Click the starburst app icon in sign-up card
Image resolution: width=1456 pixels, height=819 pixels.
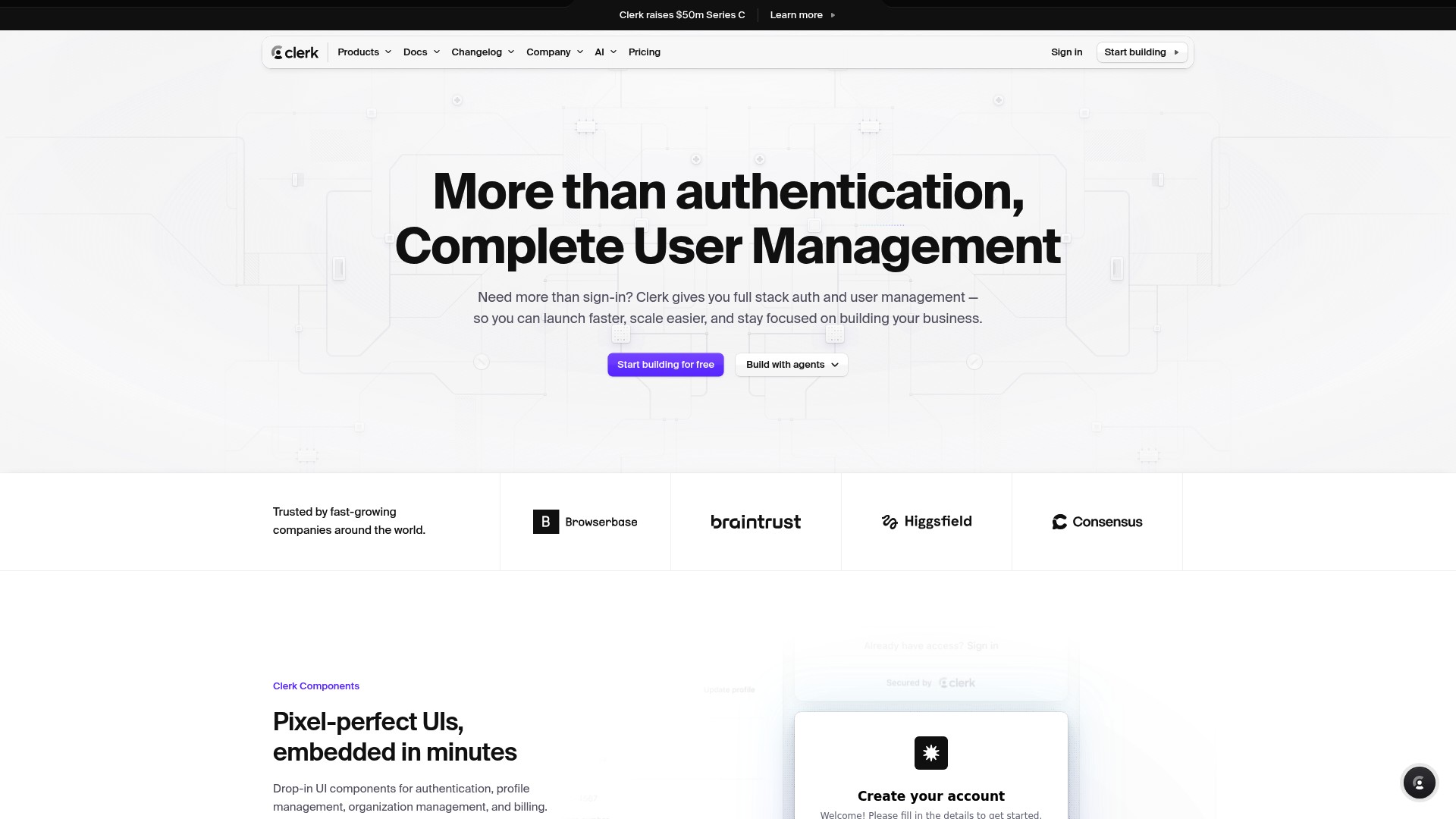pyautogui.click(x=930, y=753)
